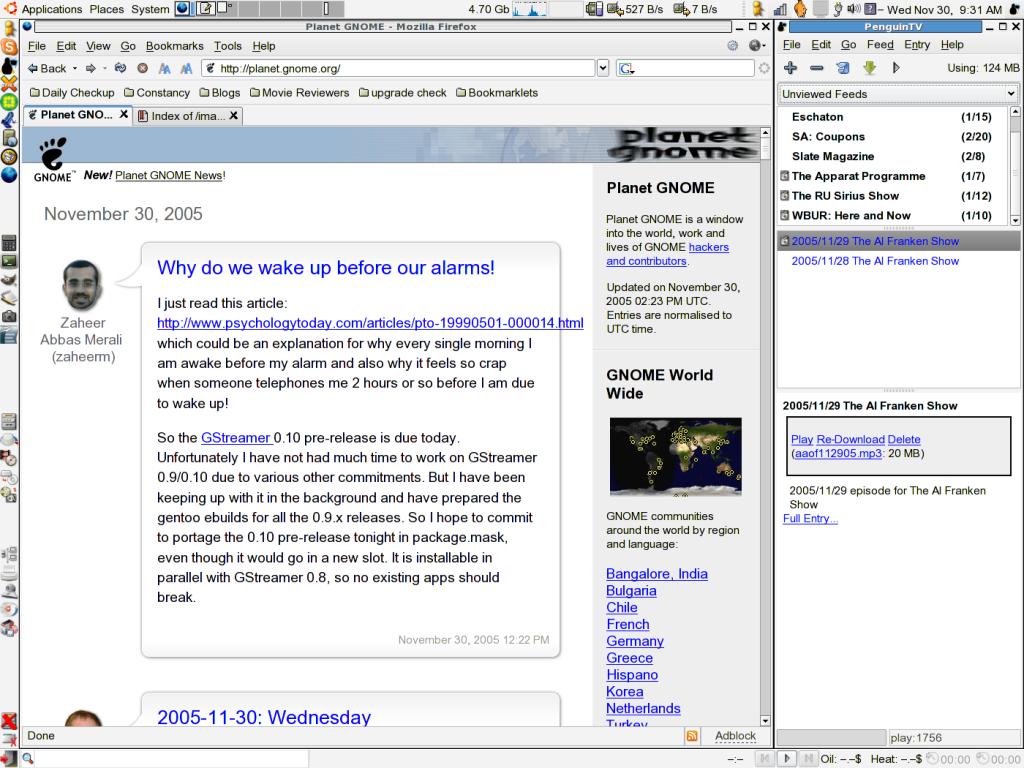The image size is (1024, 768).
Task: Expand the Unviewed Feeds filter dropdown
Action: [1011, 93]
